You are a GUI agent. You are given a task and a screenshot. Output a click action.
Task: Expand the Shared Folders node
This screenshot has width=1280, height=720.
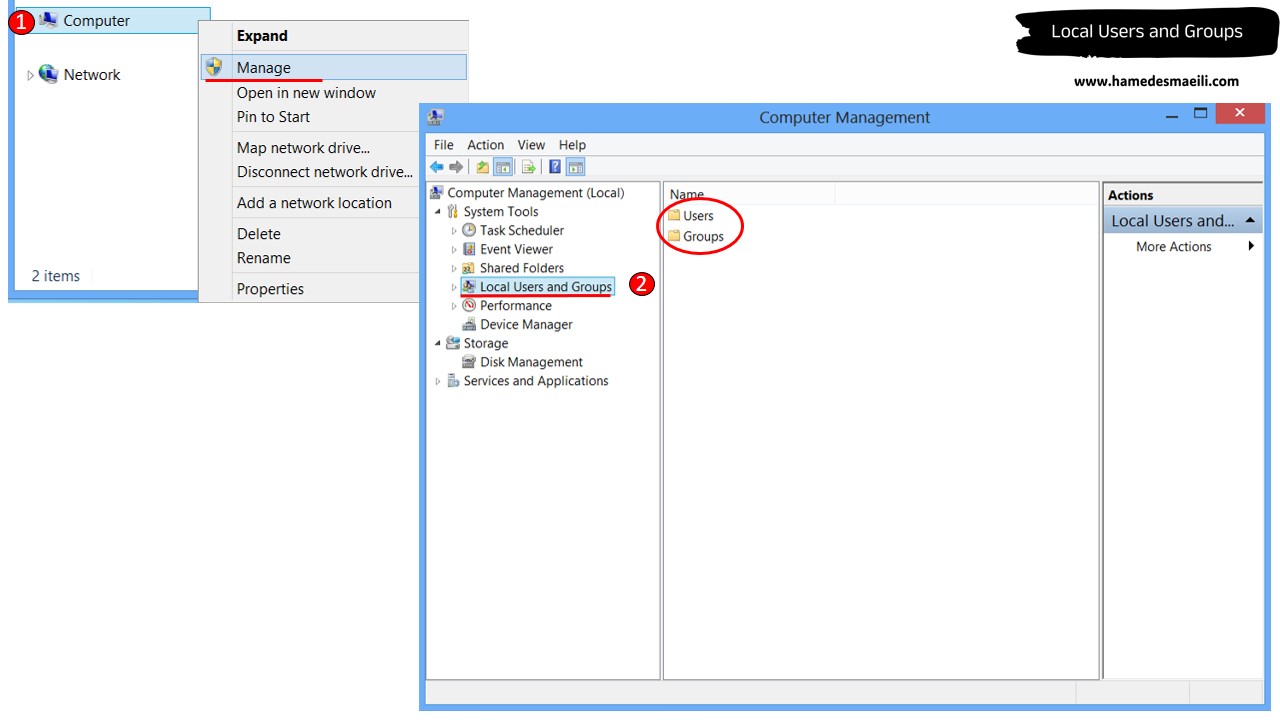click(x=454, y=269)
